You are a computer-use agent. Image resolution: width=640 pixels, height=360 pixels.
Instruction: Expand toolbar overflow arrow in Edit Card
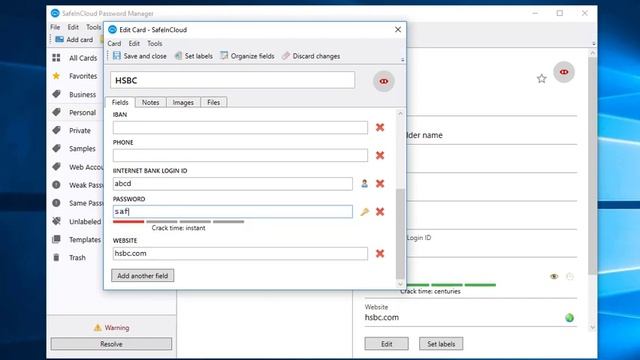(x=402, y=60)
